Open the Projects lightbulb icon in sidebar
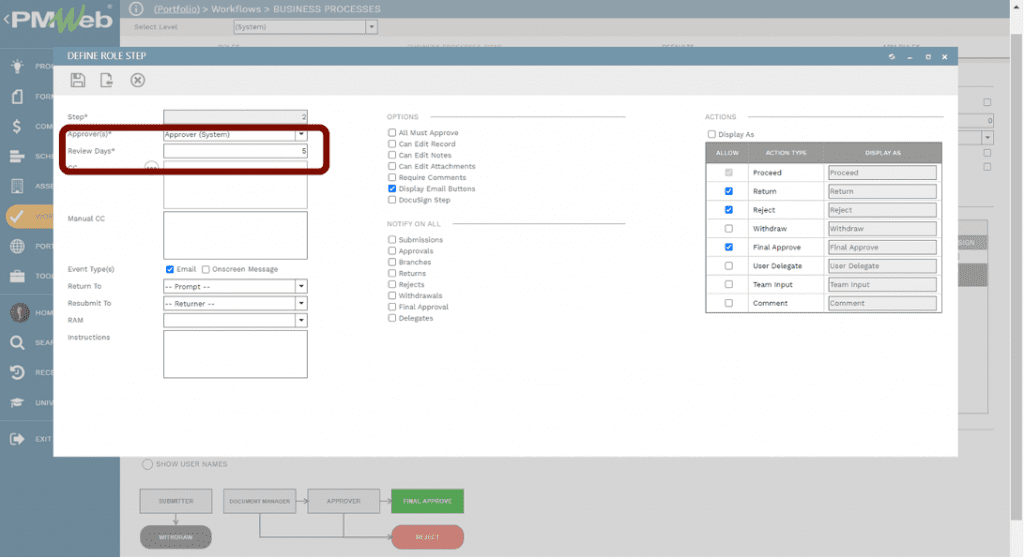The image size is (1024, 558). point(17,65)
